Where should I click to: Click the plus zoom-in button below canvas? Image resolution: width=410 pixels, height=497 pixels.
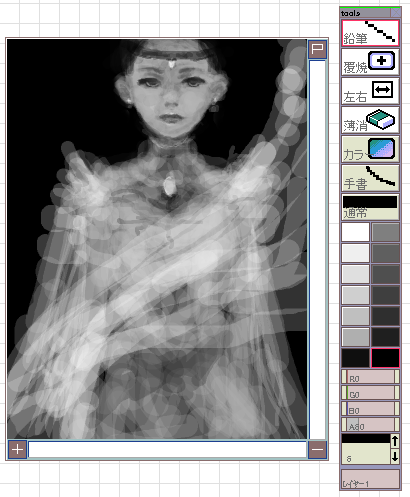pos(17,449)
